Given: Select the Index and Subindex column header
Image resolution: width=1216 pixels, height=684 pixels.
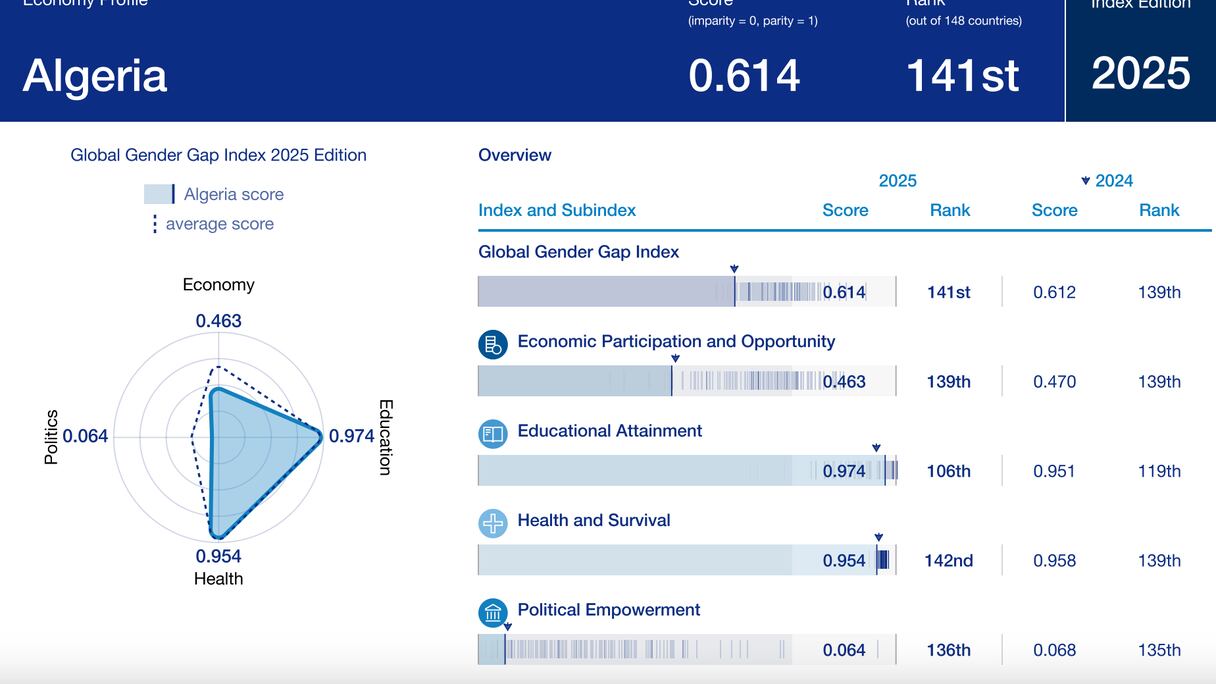Looking at the screenshot, I should [557, 210].
